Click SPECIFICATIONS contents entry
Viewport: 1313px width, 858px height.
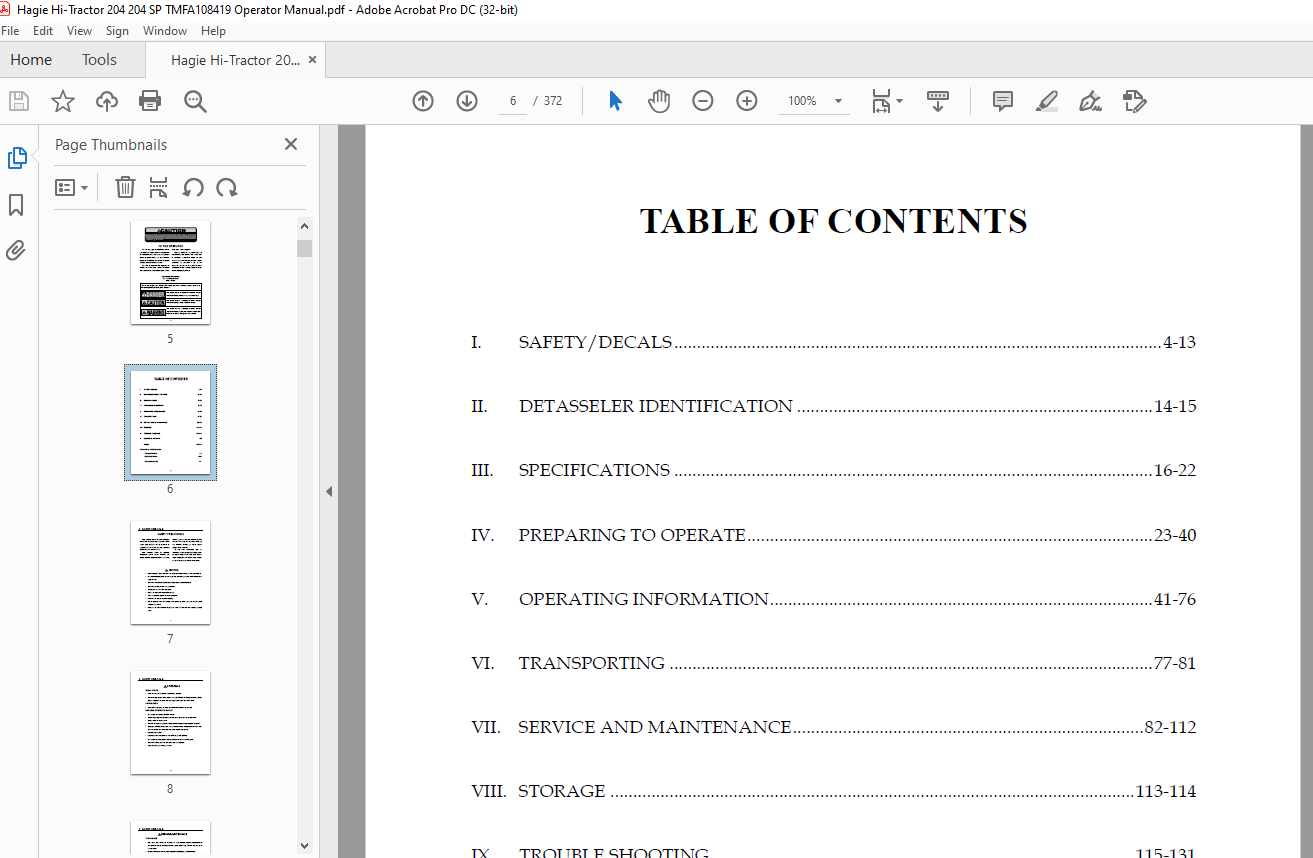pyautogui.click(x=833, y=470)
